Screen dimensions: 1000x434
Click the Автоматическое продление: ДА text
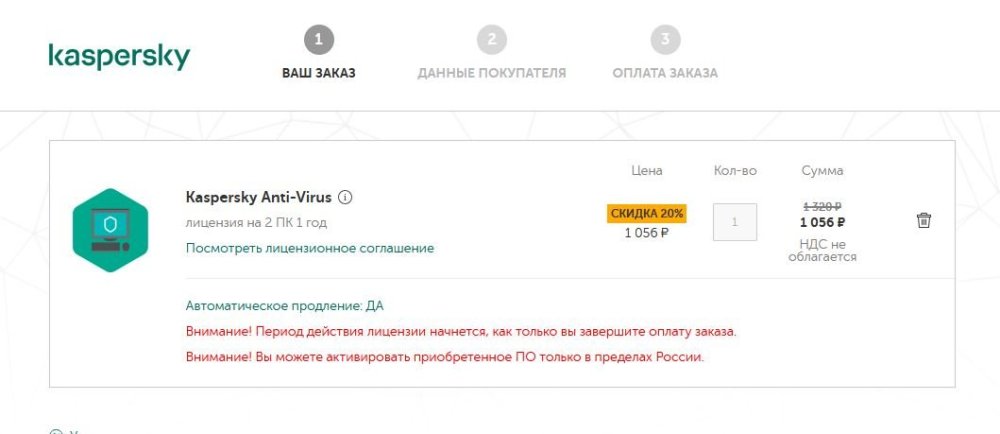285,305
